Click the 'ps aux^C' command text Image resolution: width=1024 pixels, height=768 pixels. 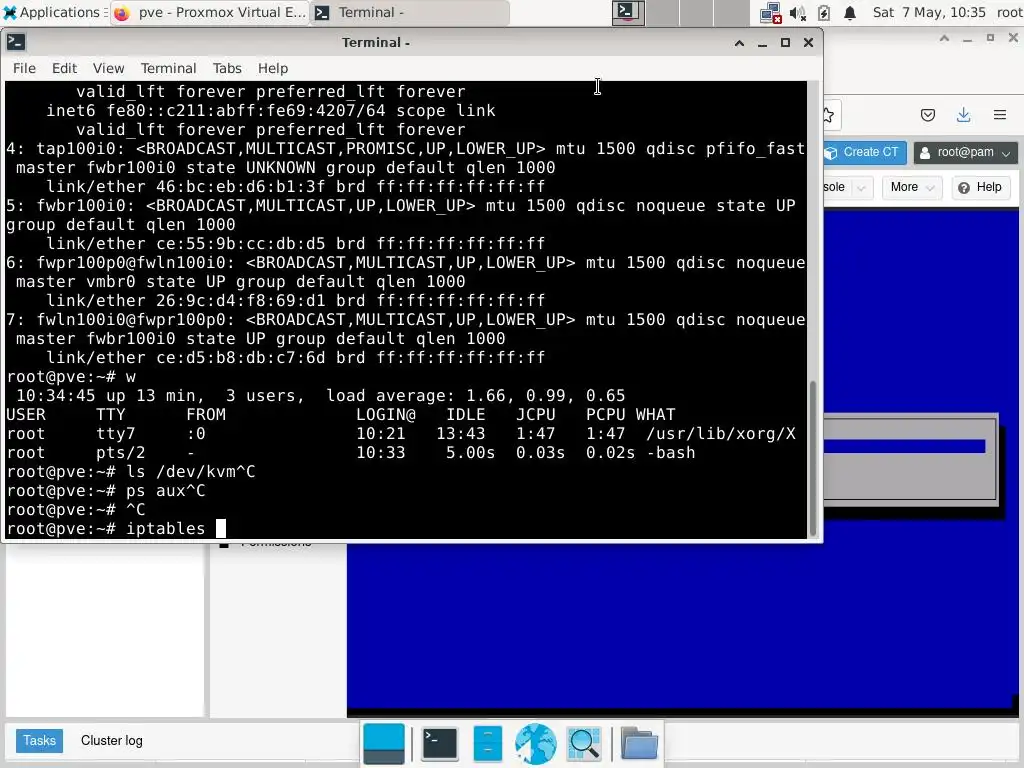tap(166, 490)
